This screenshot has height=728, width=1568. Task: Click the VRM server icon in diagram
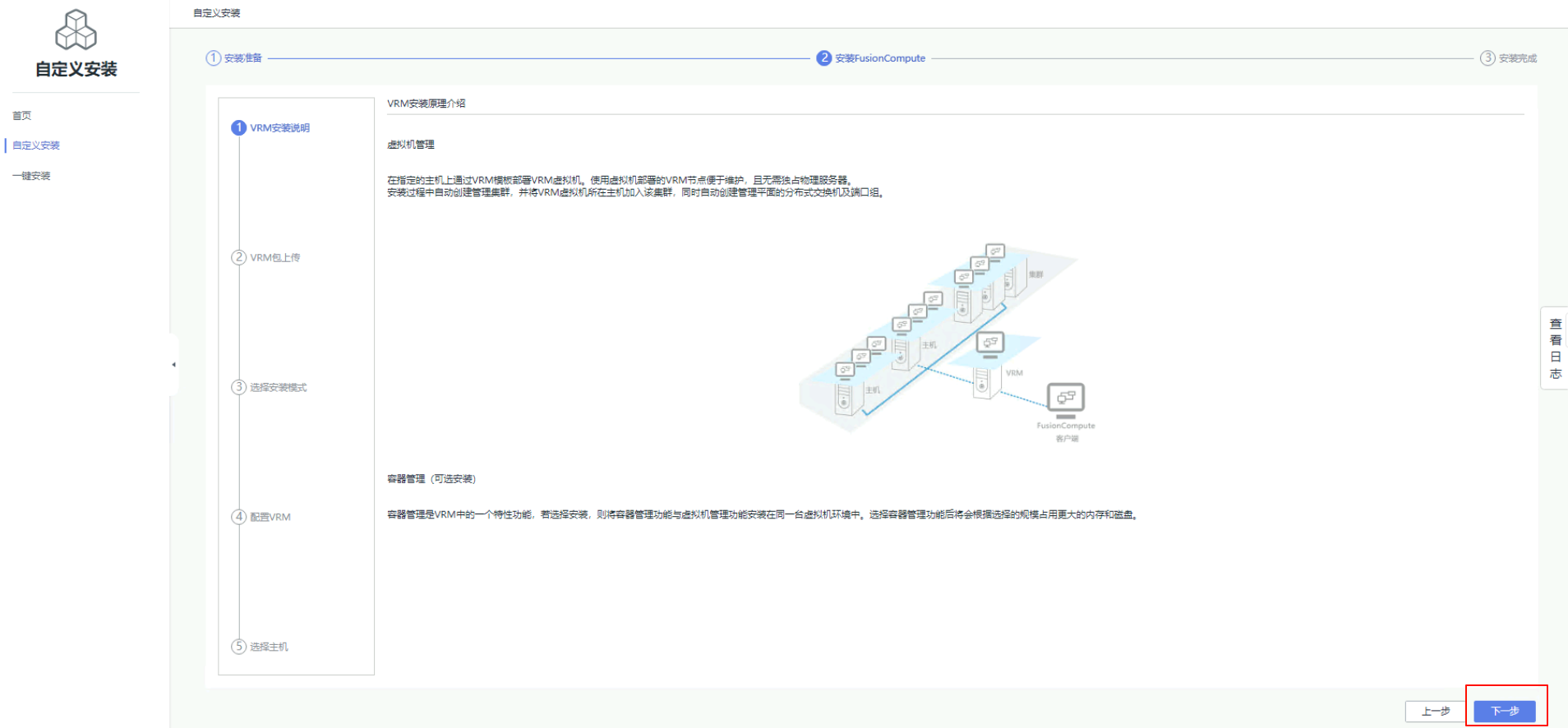[x=982, y=381]
